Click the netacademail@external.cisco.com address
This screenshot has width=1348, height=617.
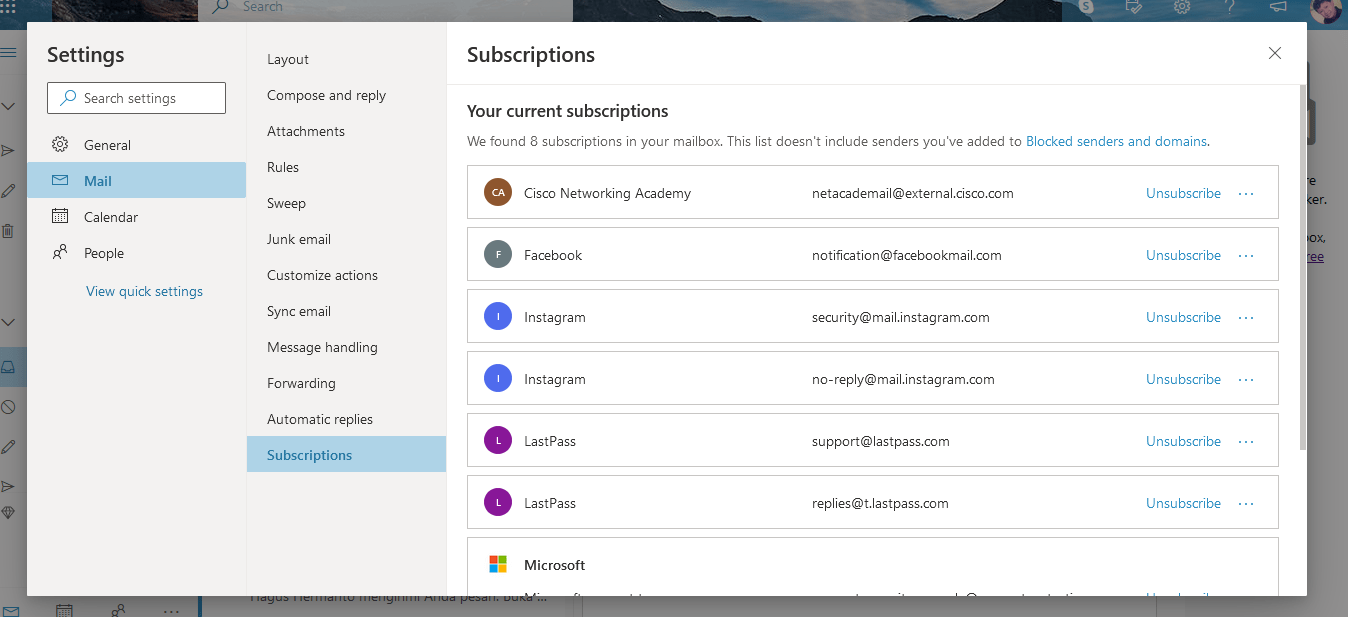click(x=913, y=193)
